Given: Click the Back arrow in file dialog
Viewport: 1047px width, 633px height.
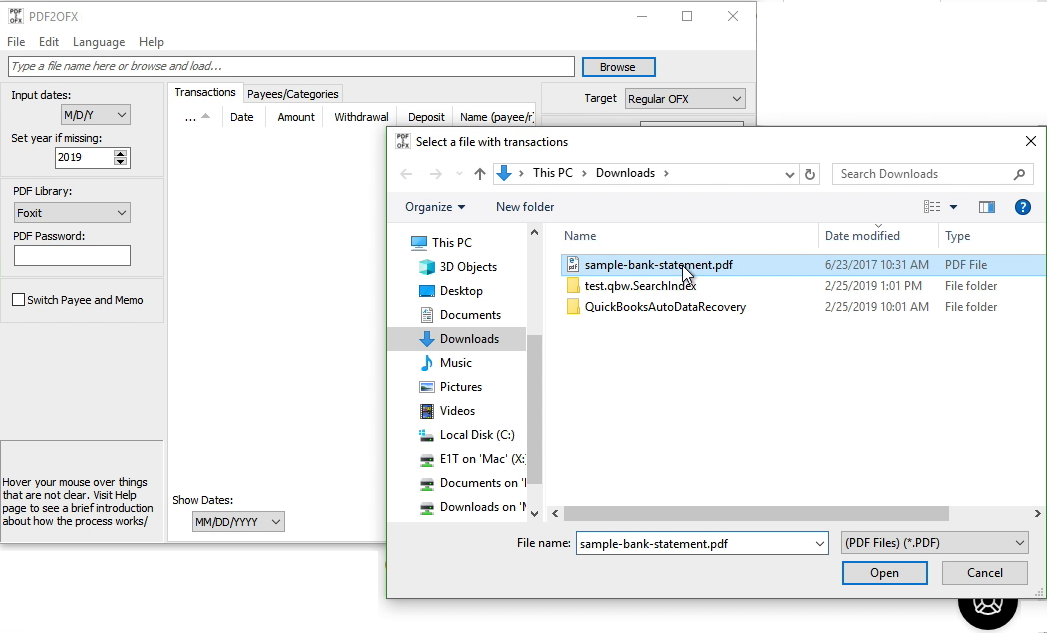Looking at the screenshot, I should click(x=406, y=174).
